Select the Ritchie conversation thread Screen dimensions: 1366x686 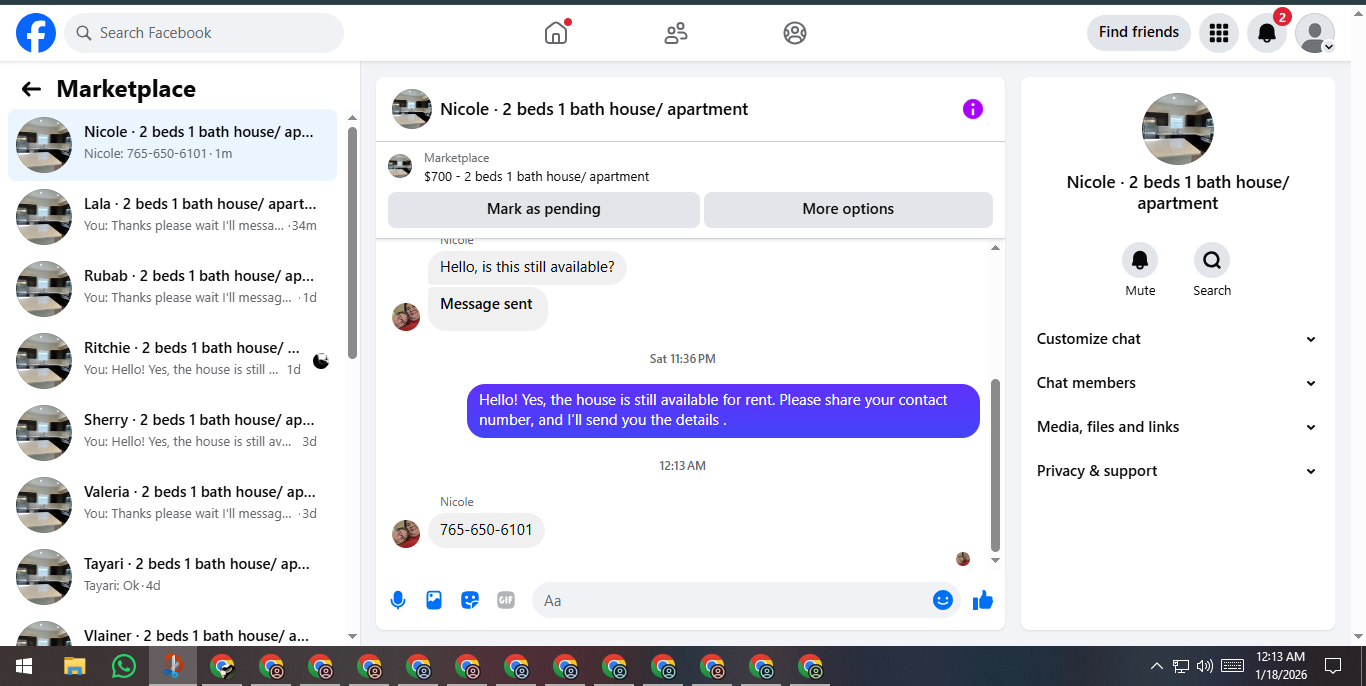(173, 361)
